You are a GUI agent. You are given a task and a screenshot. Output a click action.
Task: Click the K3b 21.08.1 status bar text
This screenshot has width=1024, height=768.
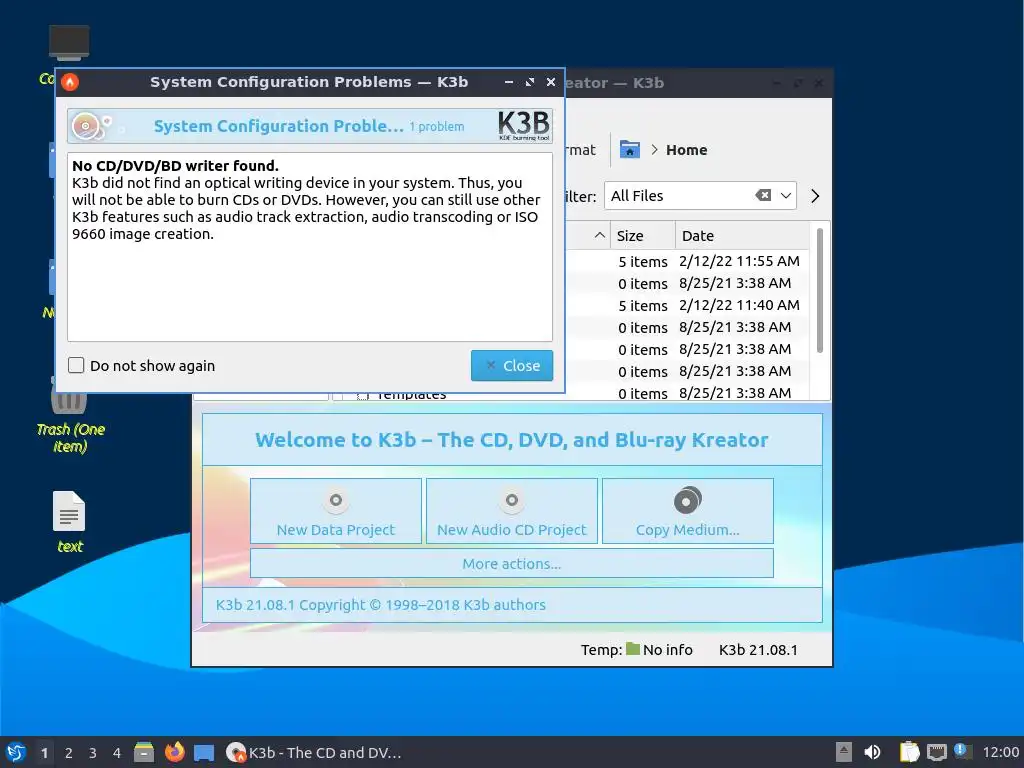tap(758, 650)
